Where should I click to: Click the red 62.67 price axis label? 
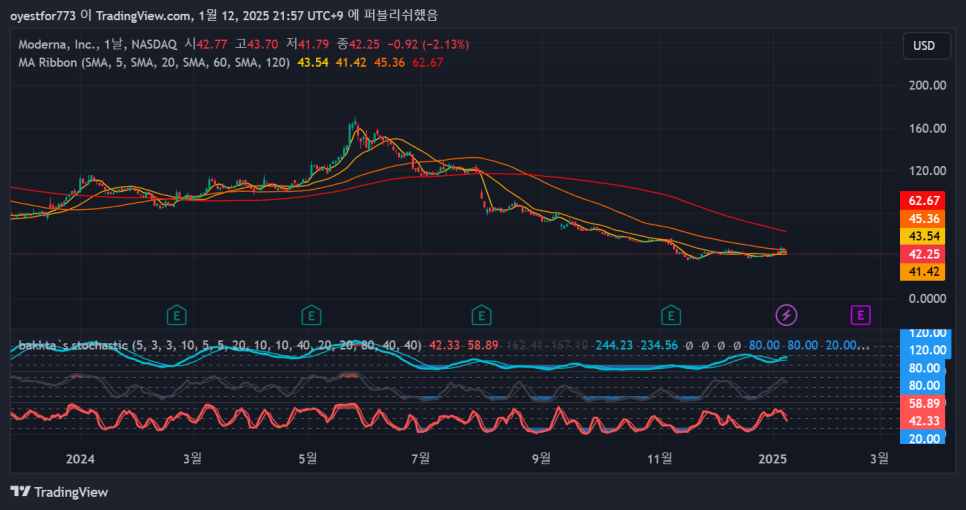click(x=922, y=200)
